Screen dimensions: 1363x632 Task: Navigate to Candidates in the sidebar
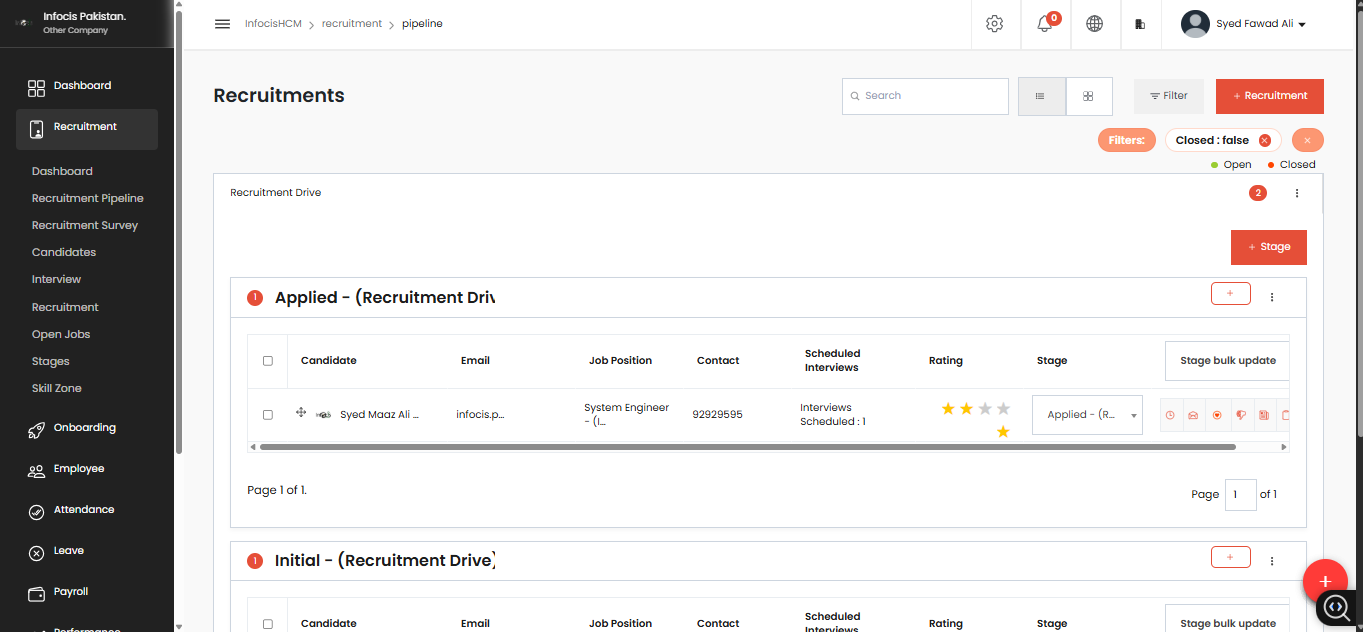click(x=64, y=252)
